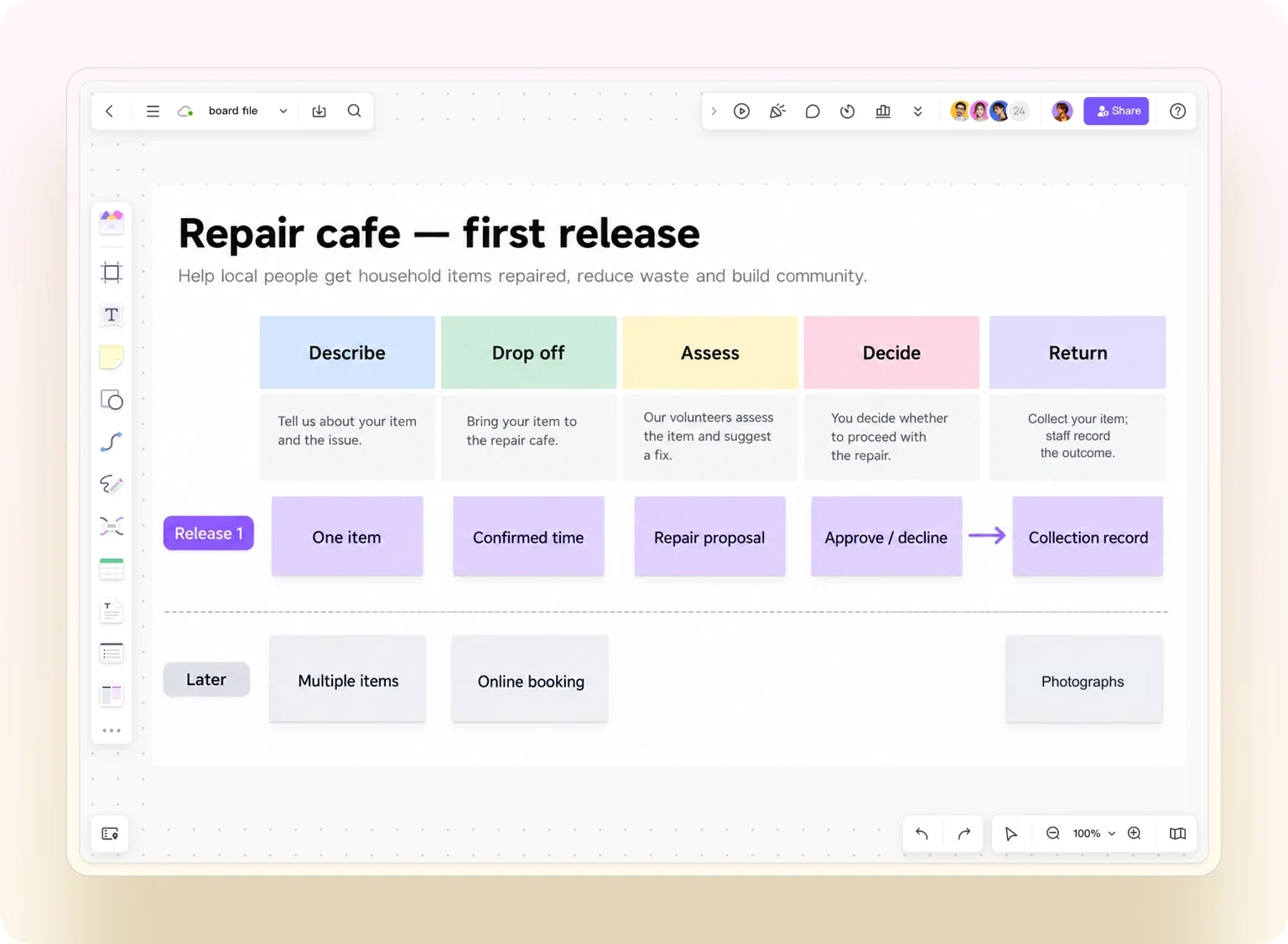This screenshot has height=944, width=1288.
Task: Expand the board file name dropdown
Action: point(283,111)
